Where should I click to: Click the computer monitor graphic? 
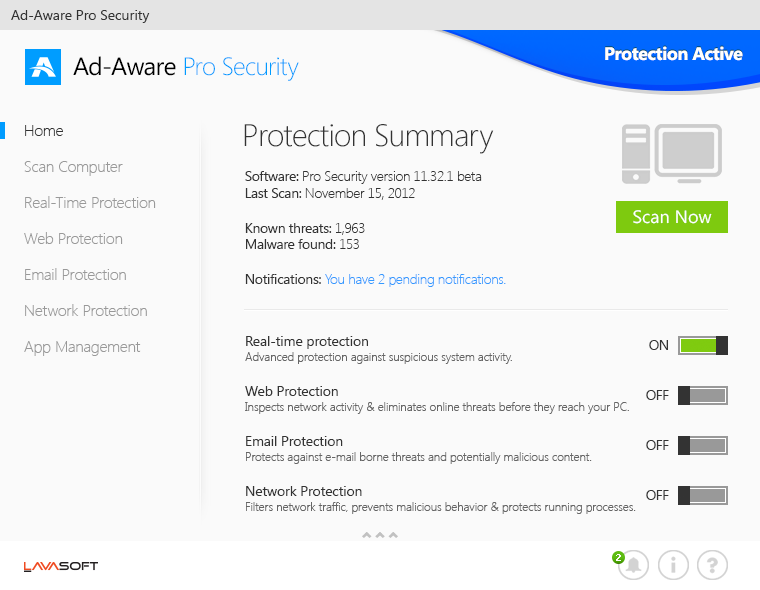[672, 154]
